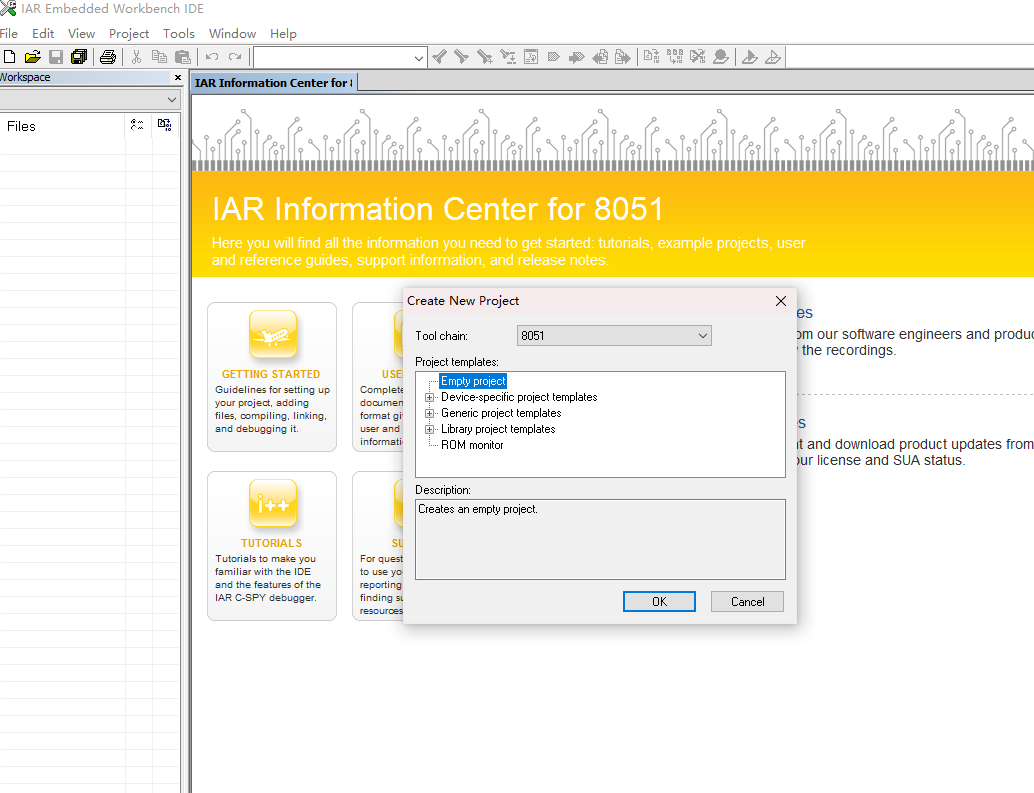Click the Save floppy disk icon
This screenshot has height=793, width=1034.
[56, 57]
